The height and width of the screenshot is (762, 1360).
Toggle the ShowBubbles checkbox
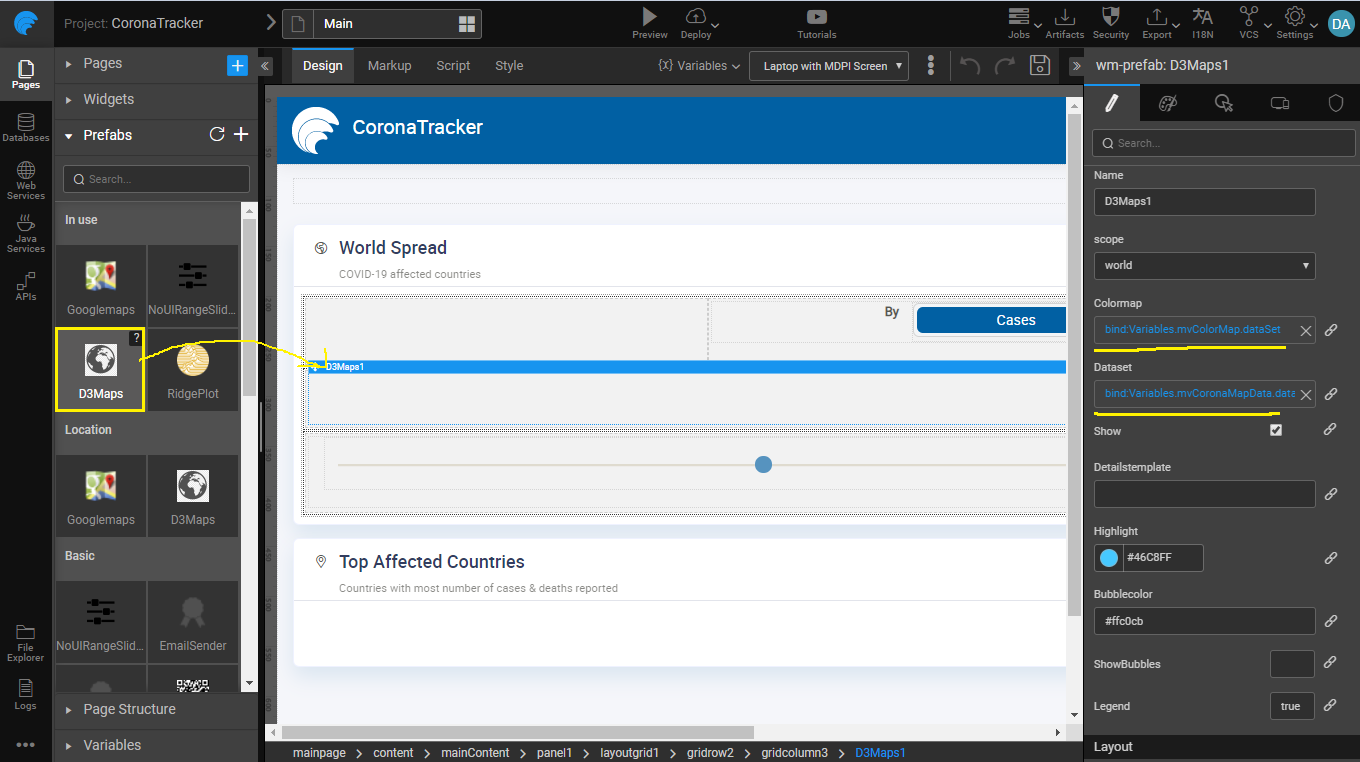pyautogui.click(x=1291, y=664)
